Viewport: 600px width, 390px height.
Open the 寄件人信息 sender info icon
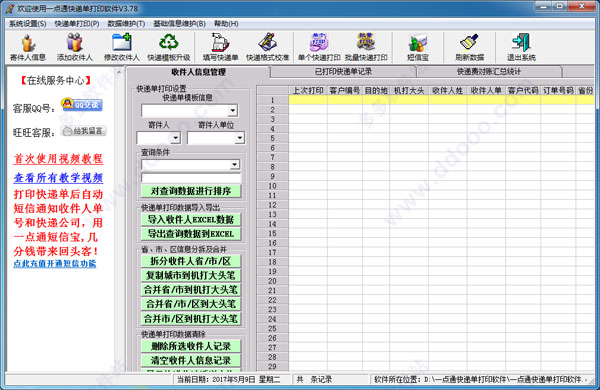pos(28,47)
